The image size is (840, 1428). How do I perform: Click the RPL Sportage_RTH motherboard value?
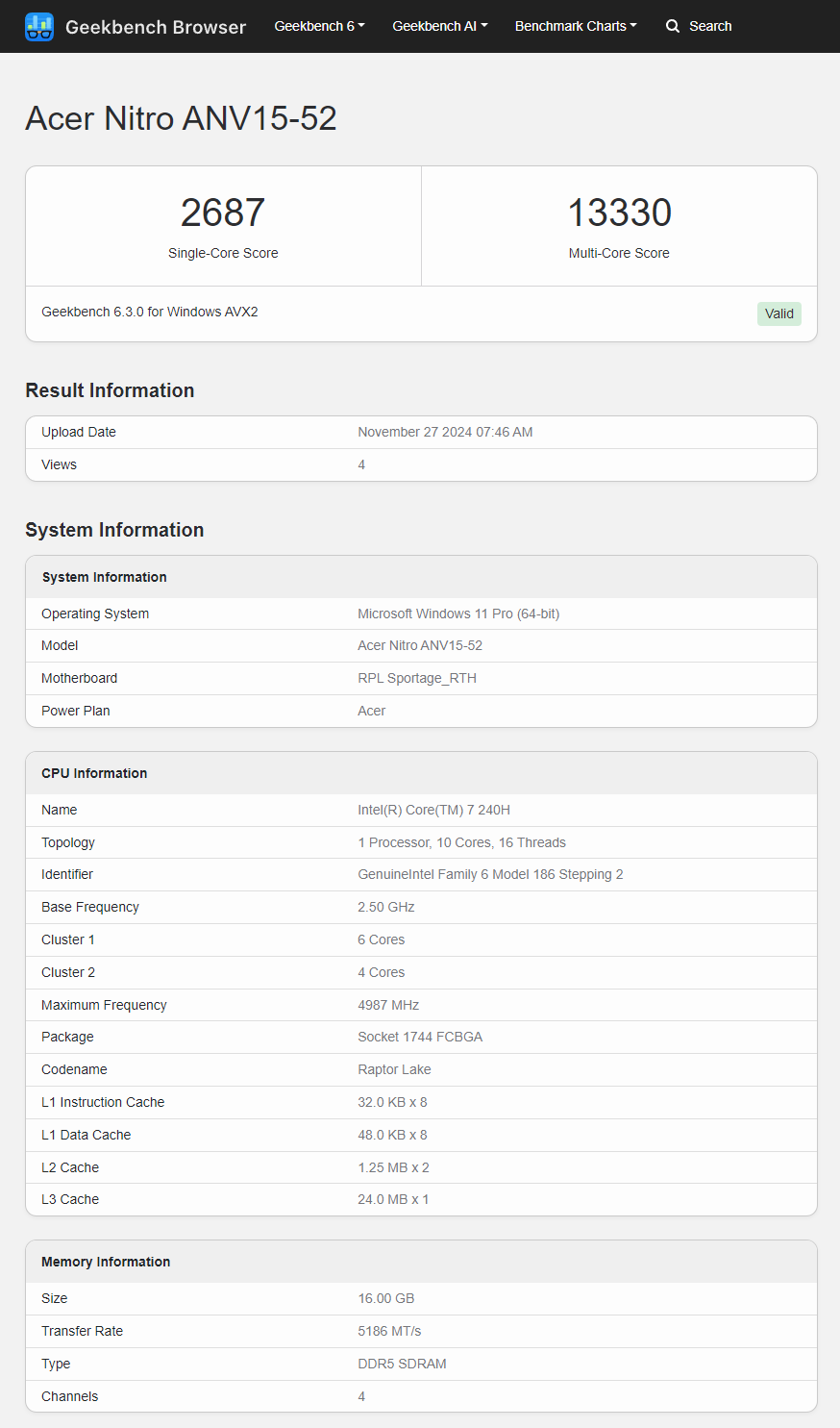click(x=417, y=678)
